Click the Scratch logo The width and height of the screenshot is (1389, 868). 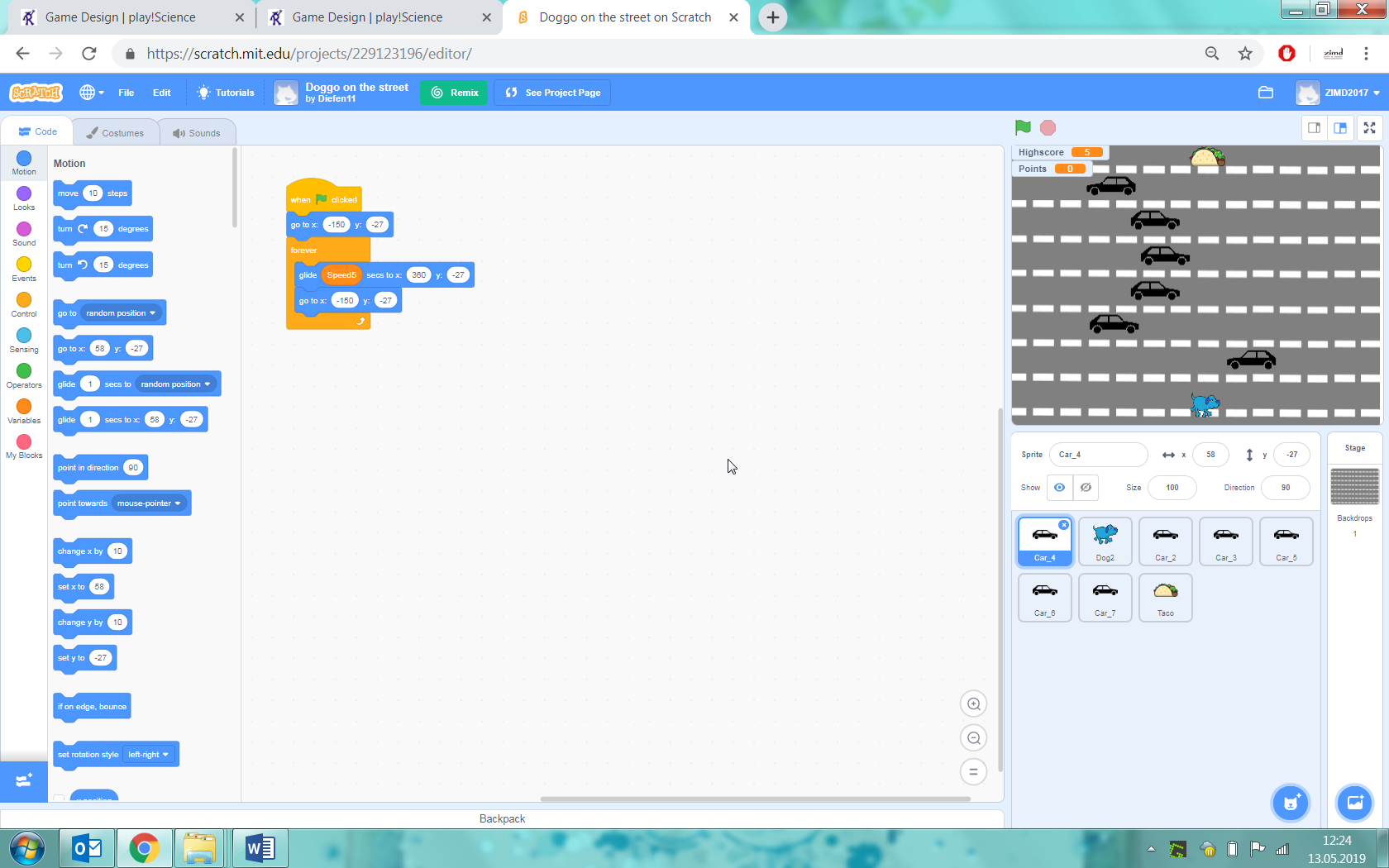36,93
